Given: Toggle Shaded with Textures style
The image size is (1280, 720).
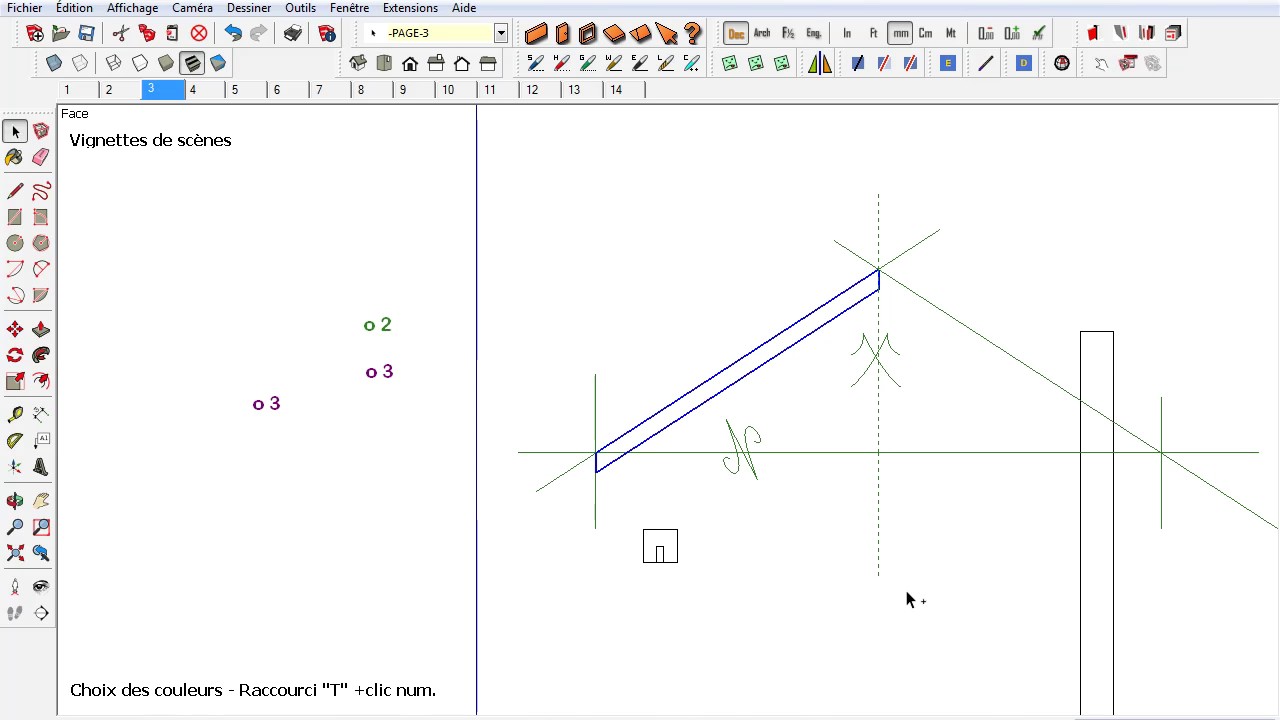Looking at the screenshot, I should (x=192, y=63).
